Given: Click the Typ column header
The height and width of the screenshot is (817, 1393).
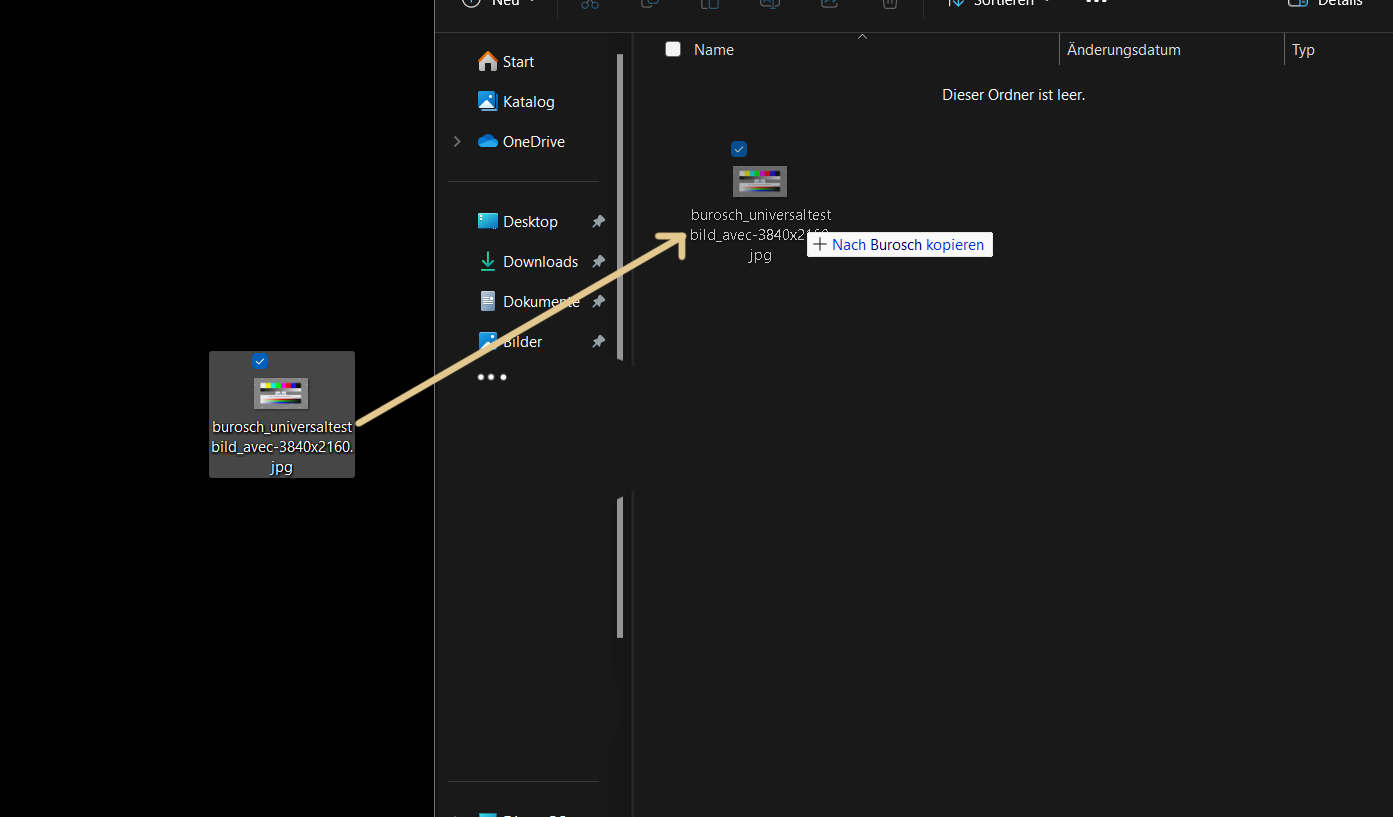Looking at the screenshot, I should click(1303, 50).
